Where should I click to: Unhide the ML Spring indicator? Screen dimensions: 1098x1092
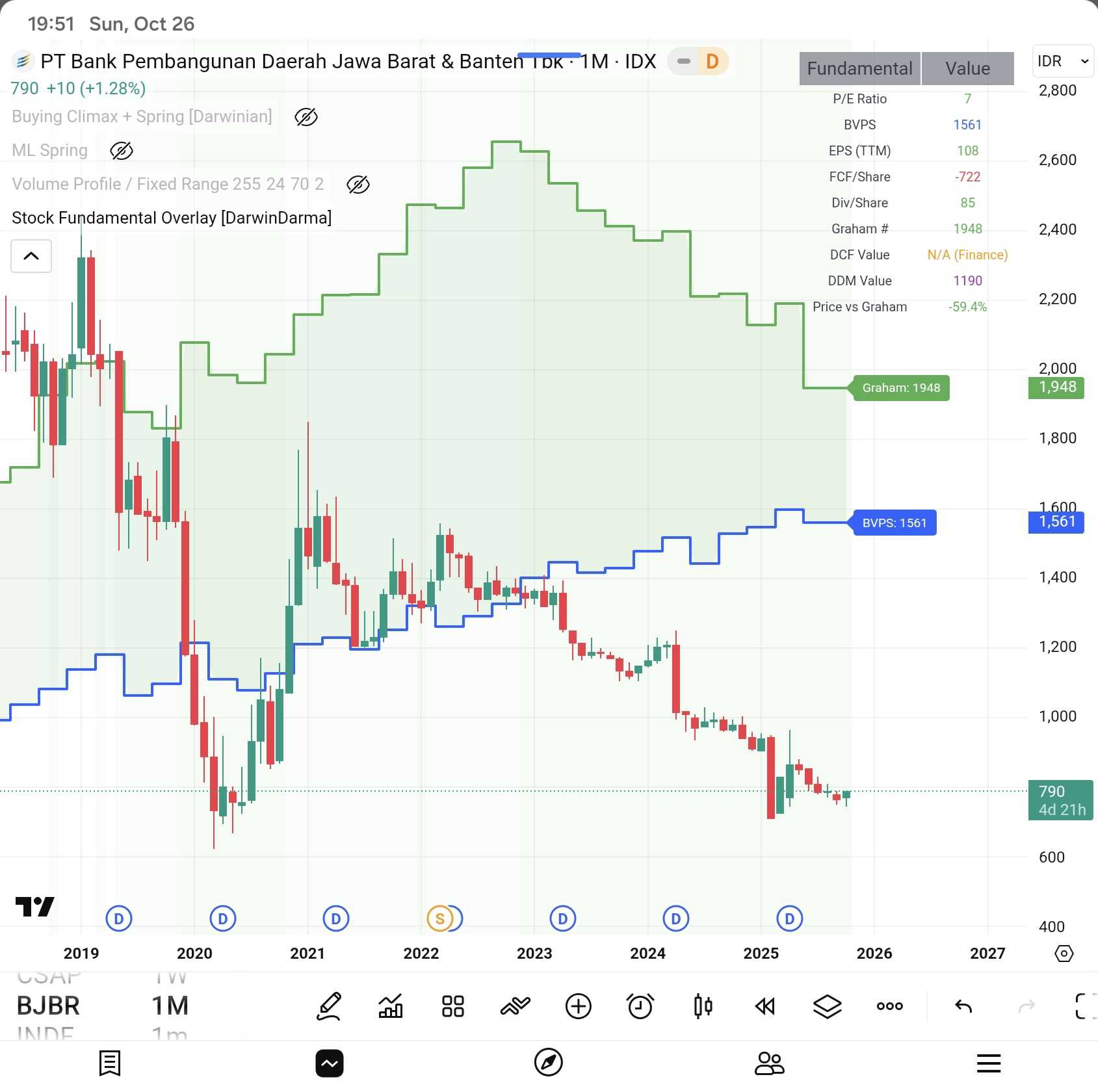[x=122, y=151]
